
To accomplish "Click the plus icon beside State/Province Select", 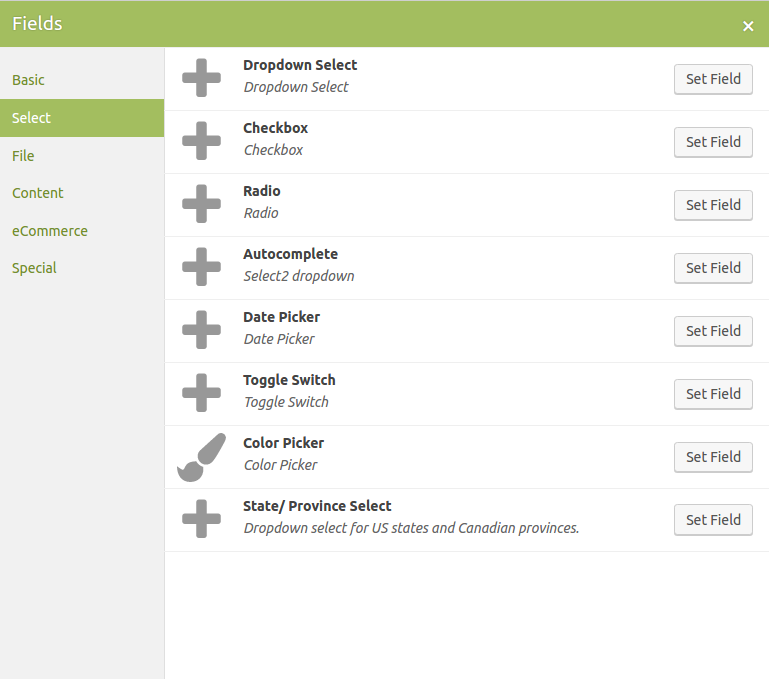I will click(201, 519).
